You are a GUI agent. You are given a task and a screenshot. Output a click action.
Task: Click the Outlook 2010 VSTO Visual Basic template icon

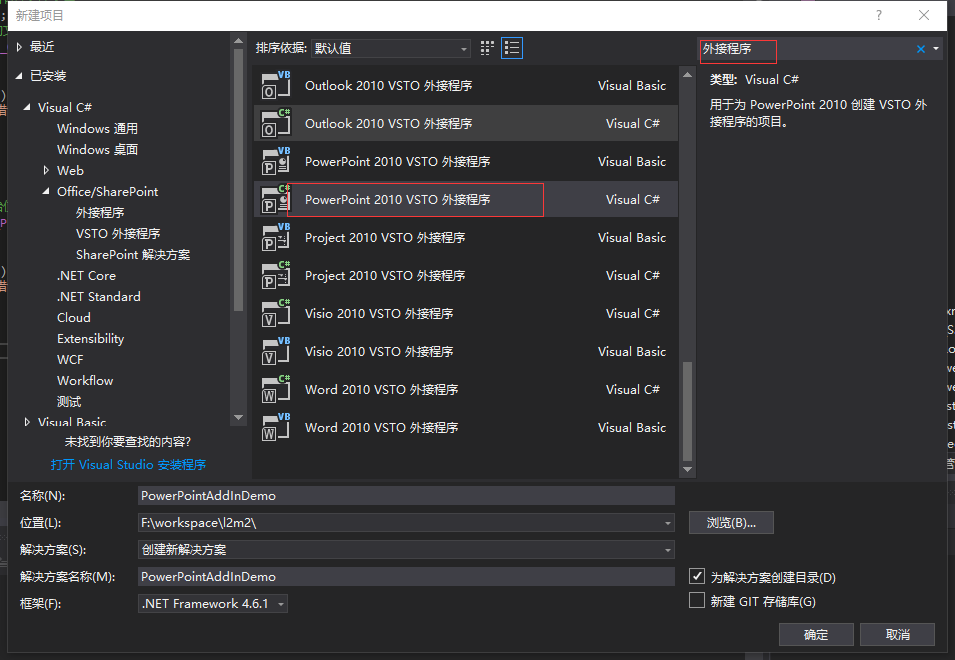[276, 85]
